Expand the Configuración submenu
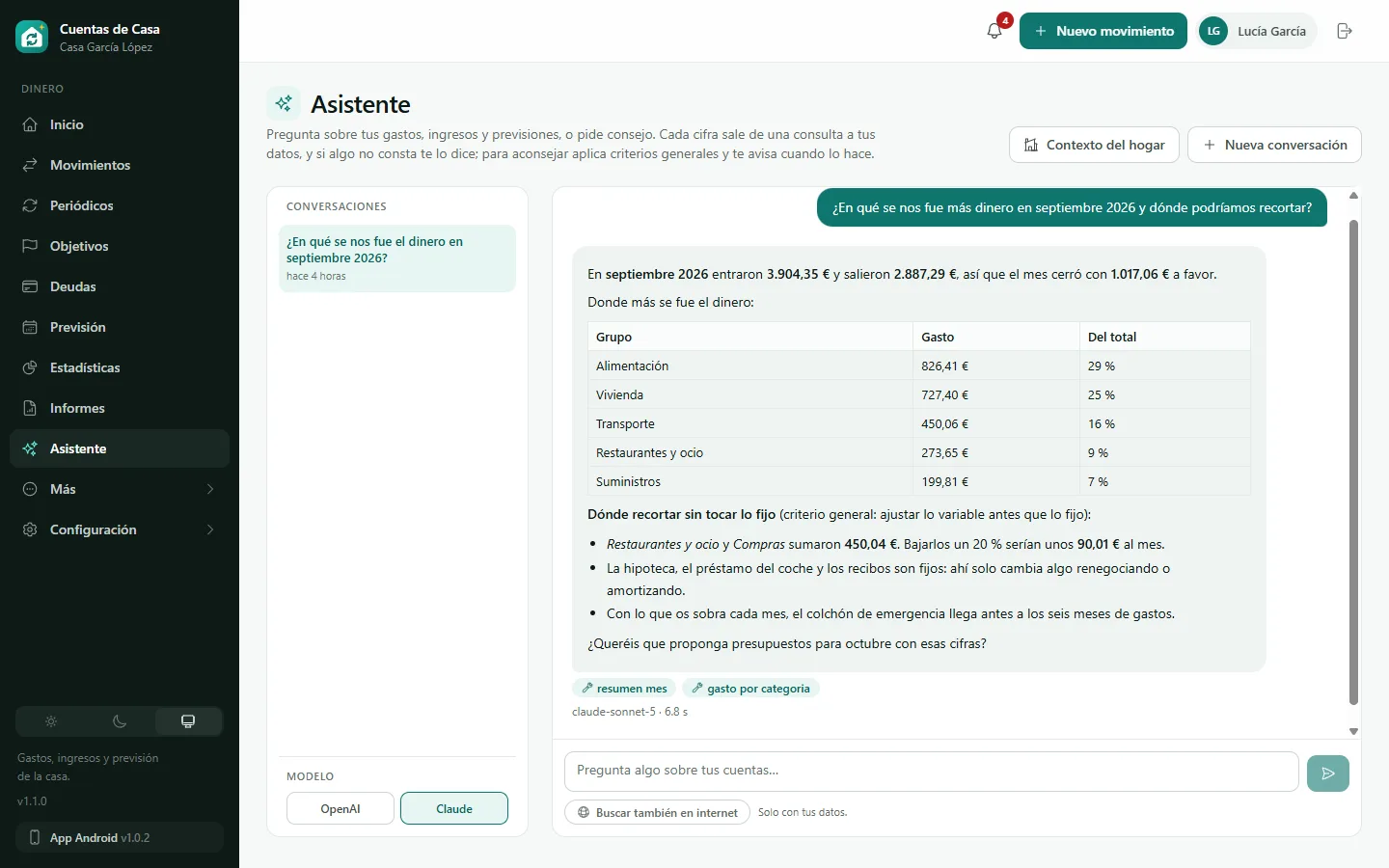Screen dimensions: 1389x868 (120, 529)
